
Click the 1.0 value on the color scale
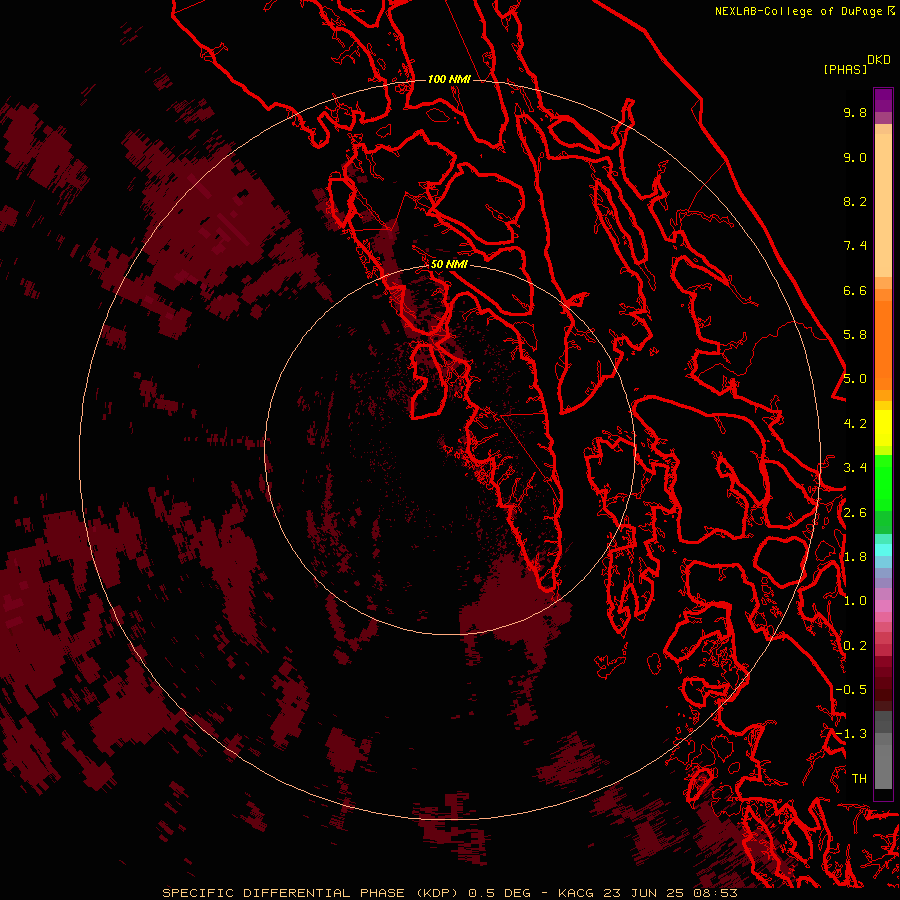point(855,601)
